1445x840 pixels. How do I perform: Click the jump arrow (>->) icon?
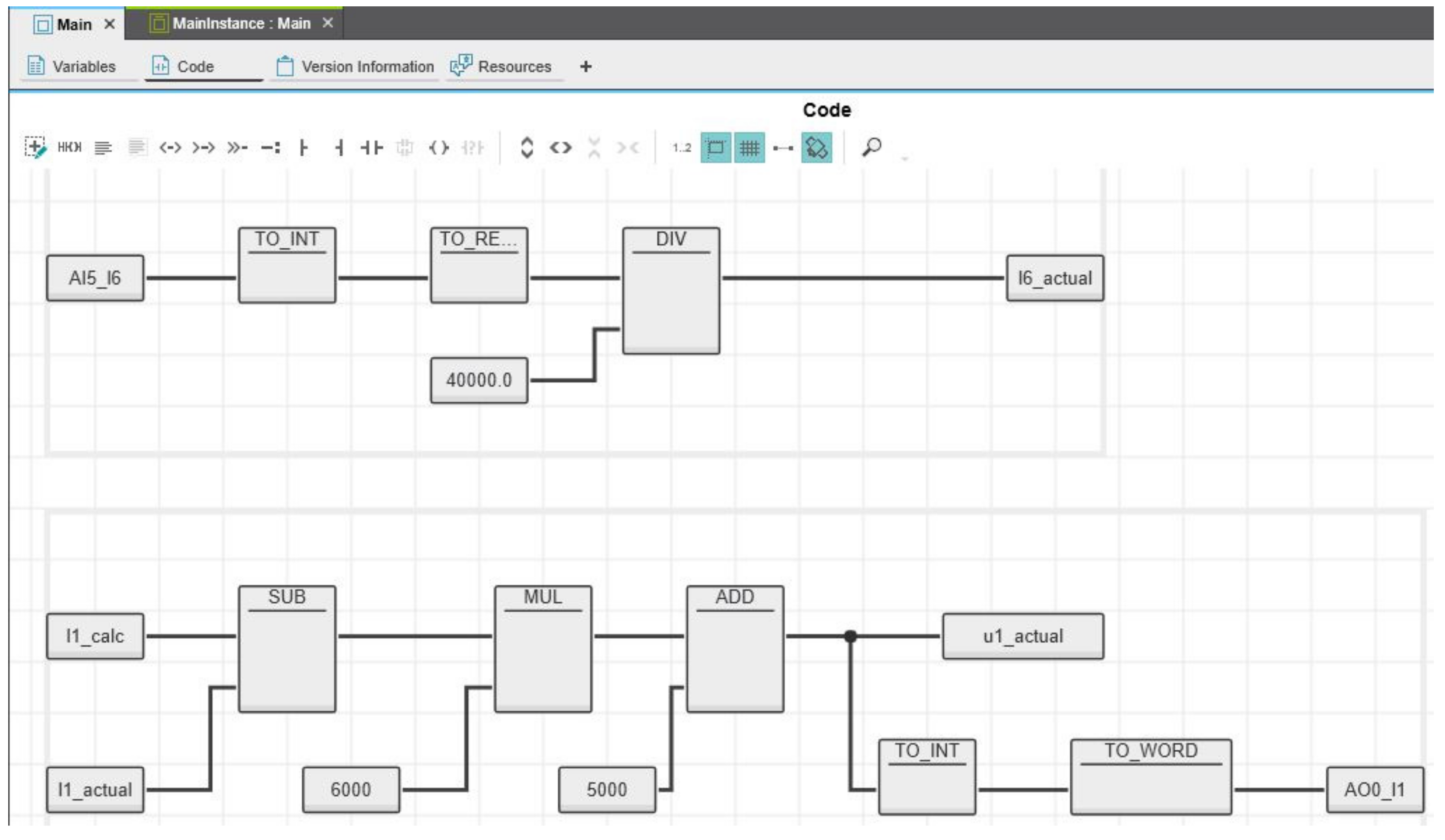pos(203,148)
